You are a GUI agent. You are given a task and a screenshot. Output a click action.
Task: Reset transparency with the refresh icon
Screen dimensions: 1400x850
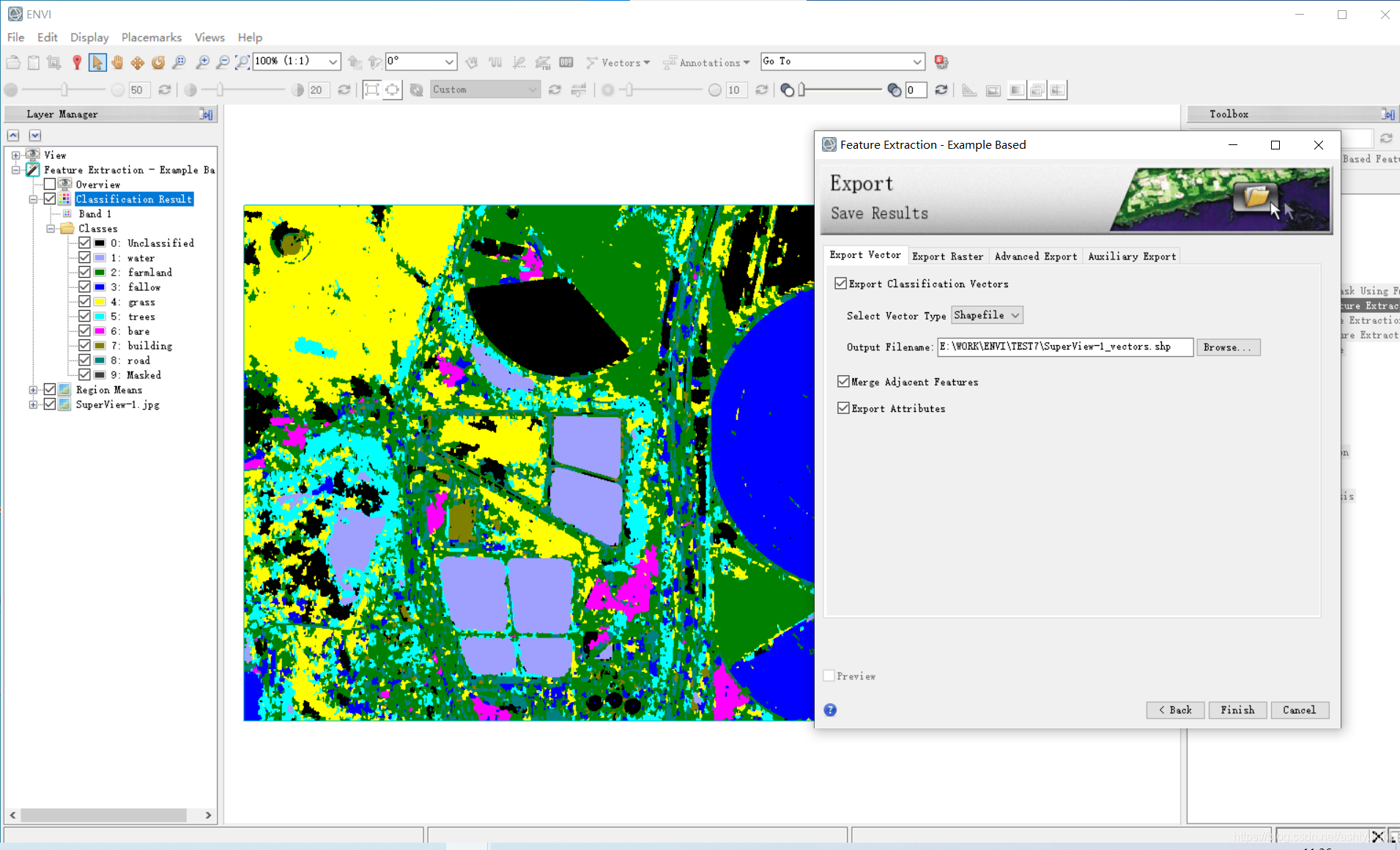click(x=941, y=89)
